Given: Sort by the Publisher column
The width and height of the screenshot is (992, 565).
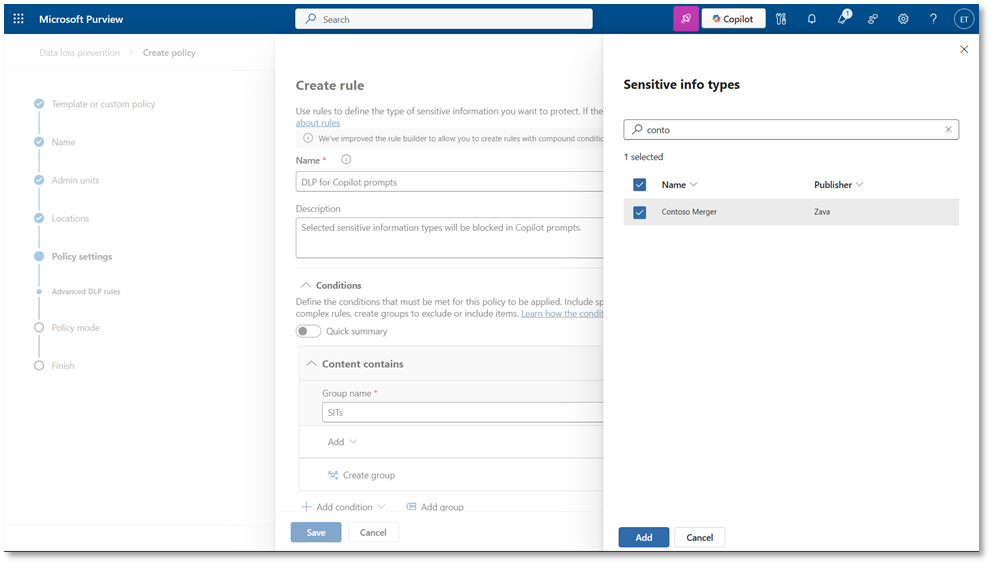Looking at the screenshot, I should pyautogui.click(x=838, y=185).
